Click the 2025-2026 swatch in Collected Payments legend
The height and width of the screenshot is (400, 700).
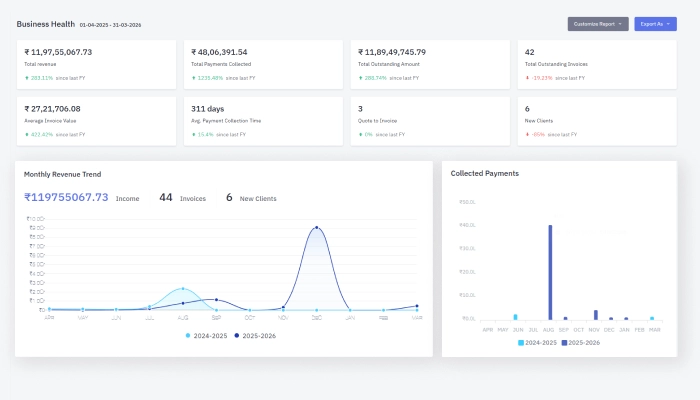point(565,343)
